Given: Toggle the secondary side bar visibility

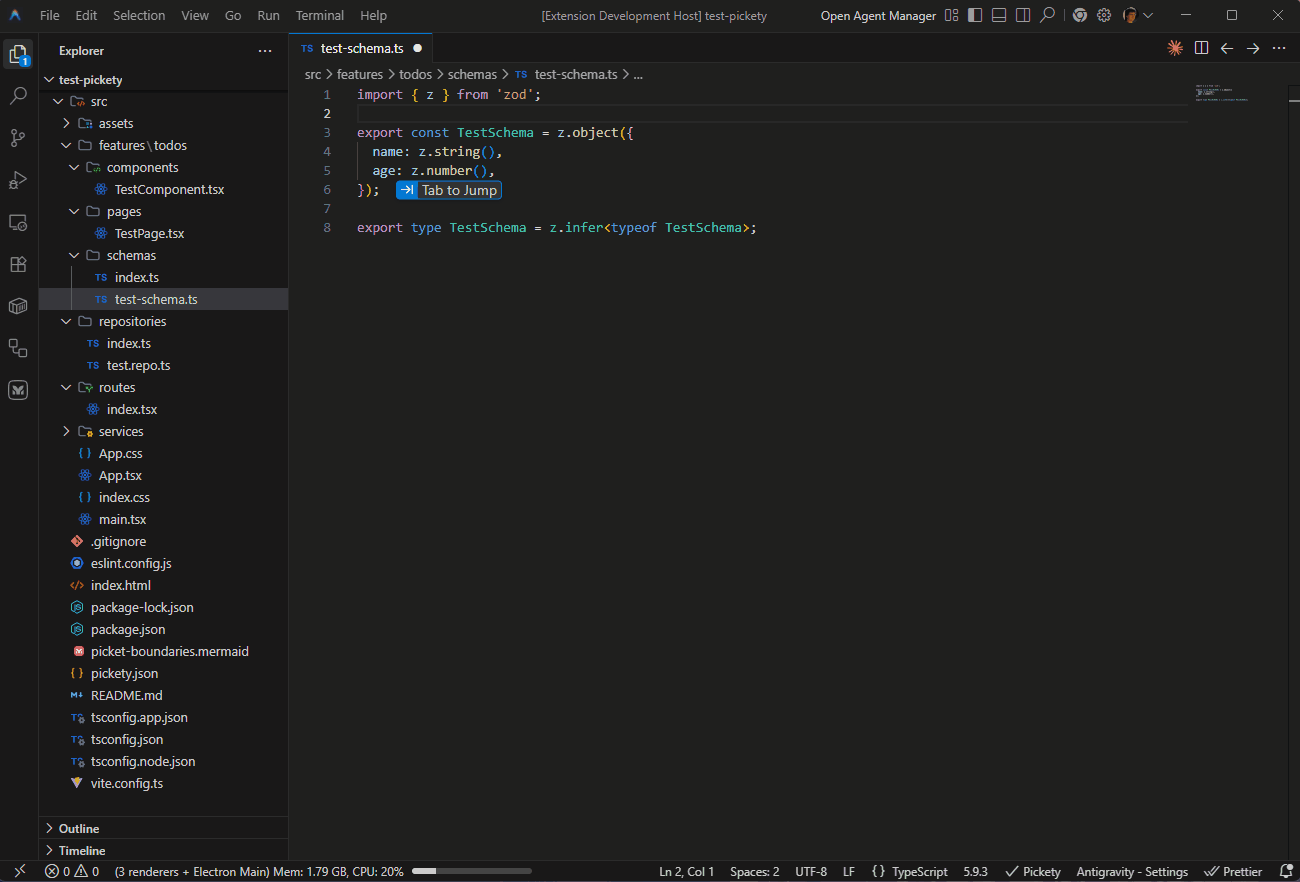Looking at the screenshot, I should click(x=1023, y=15).
